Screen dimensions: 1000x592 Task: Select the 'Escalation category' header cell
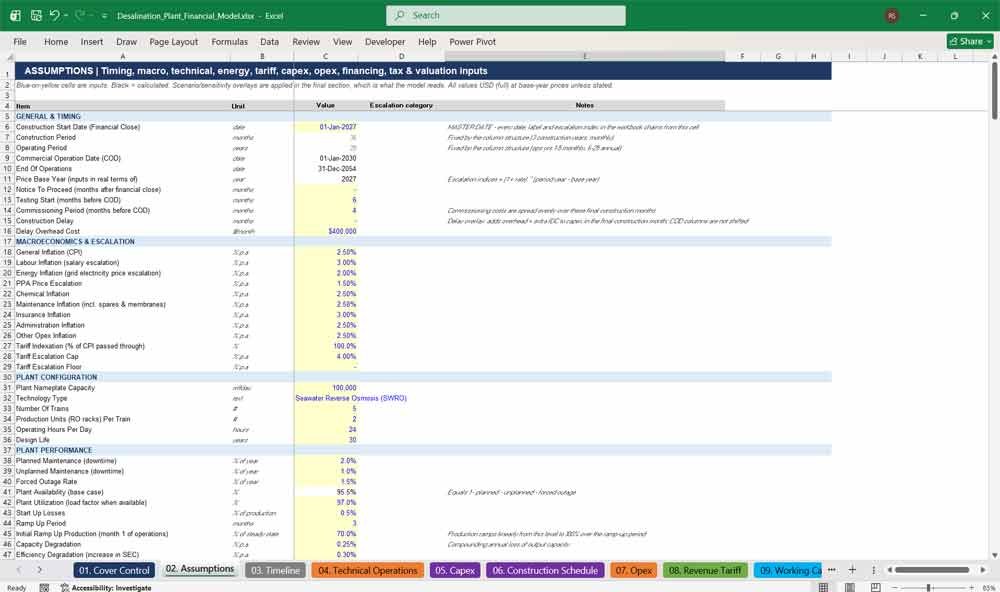pos(401,105)
